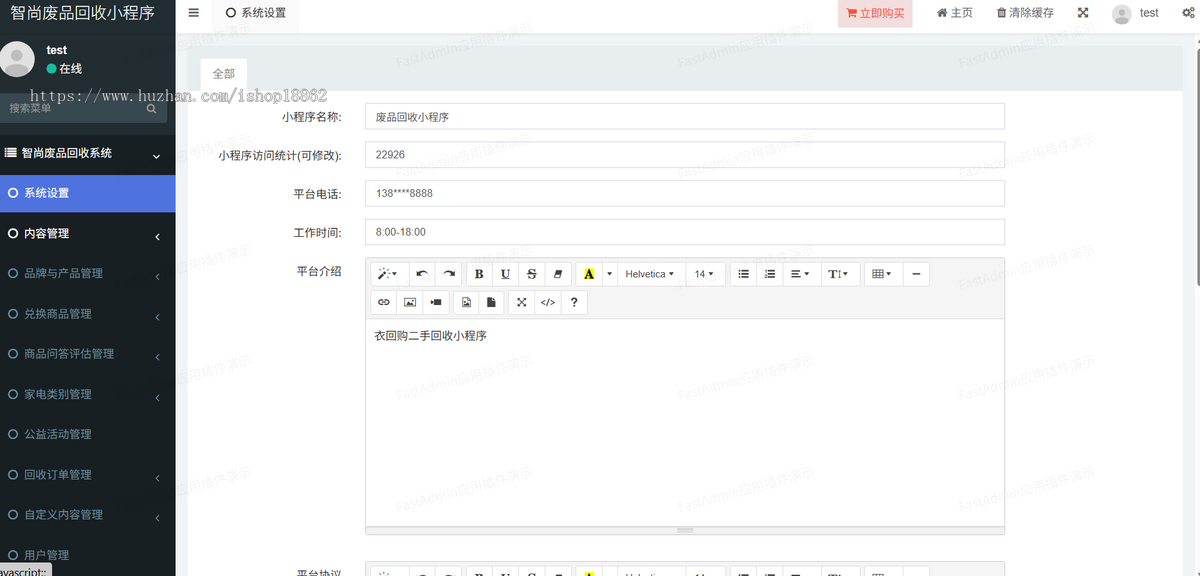Click the 小程序名称 input field
This screenshot has height=576, width=1200.
[684, 117]
